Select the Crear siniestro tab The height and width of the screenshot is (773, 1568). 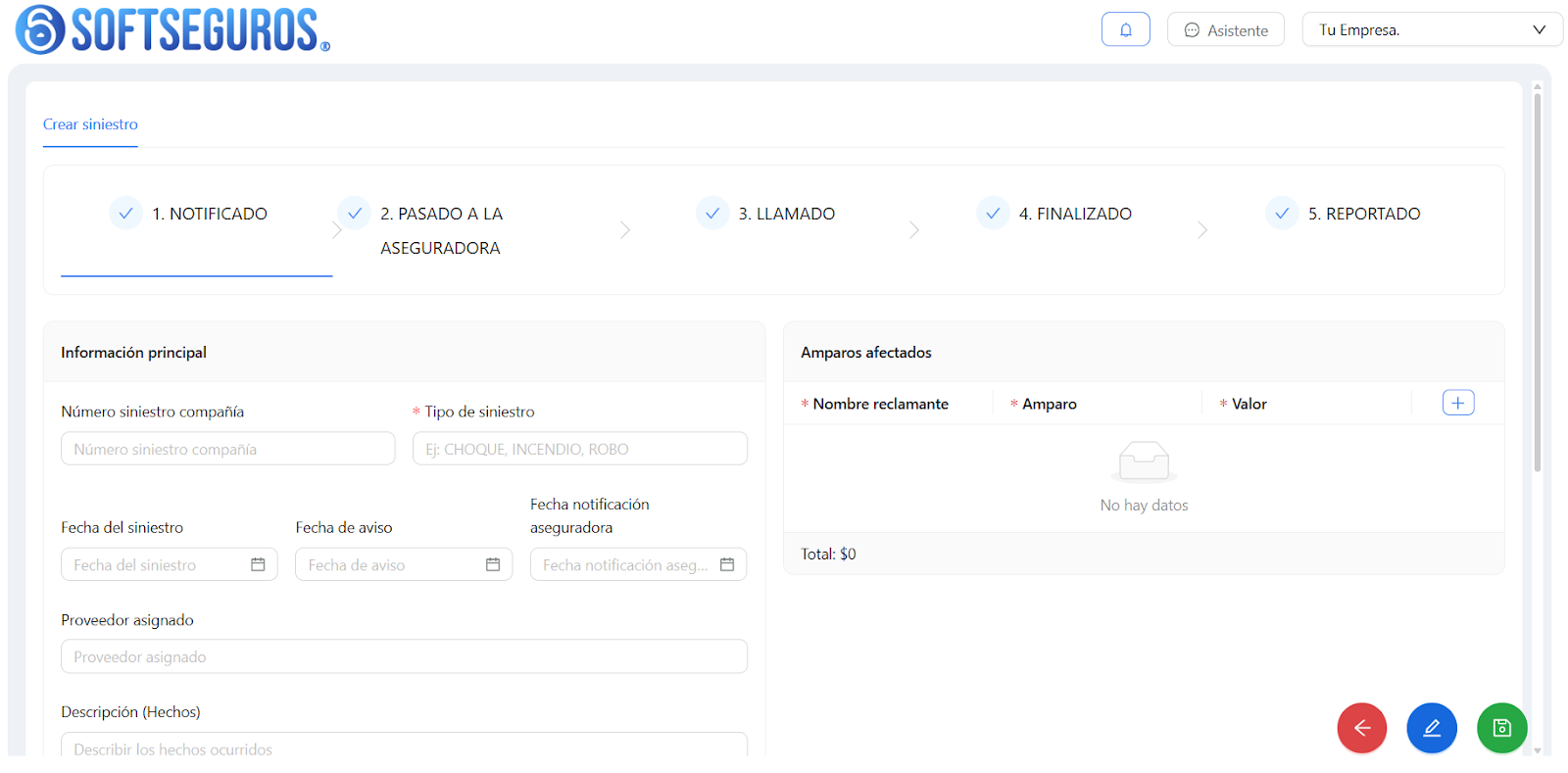pos(90,124)
